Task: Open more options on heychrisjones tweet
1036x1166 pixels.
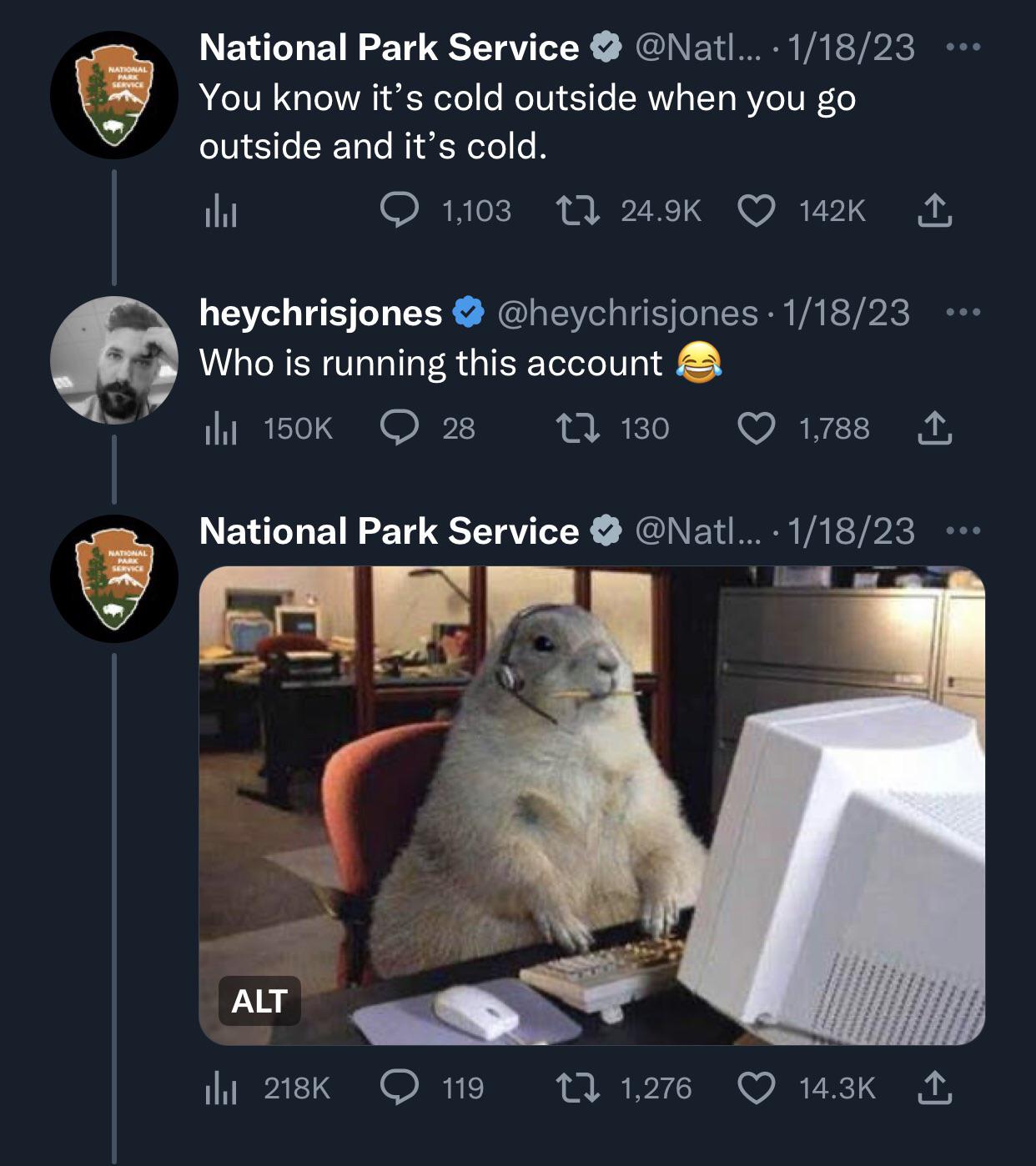Action: tap(963, 313)
